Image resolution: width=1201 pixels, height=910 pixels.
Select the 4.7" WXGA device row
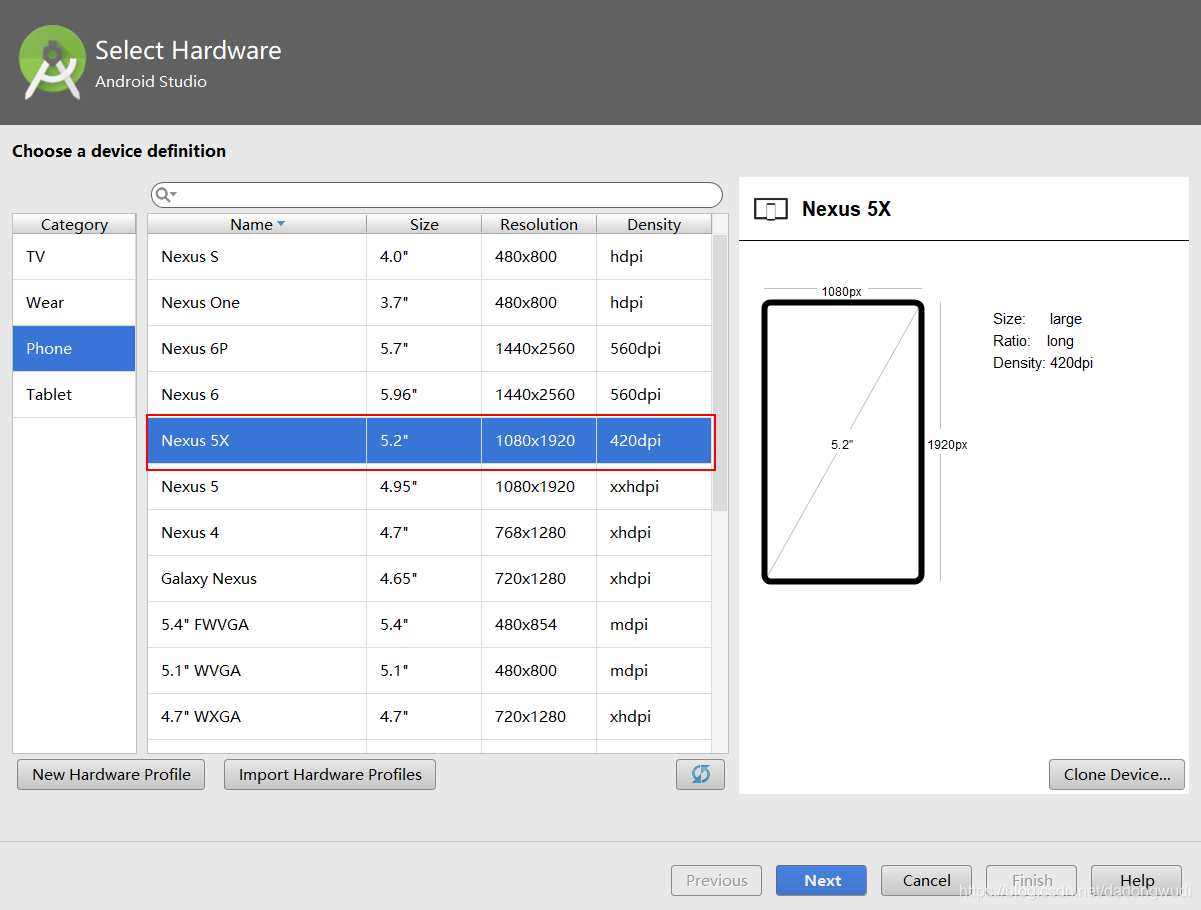(430, 717)
